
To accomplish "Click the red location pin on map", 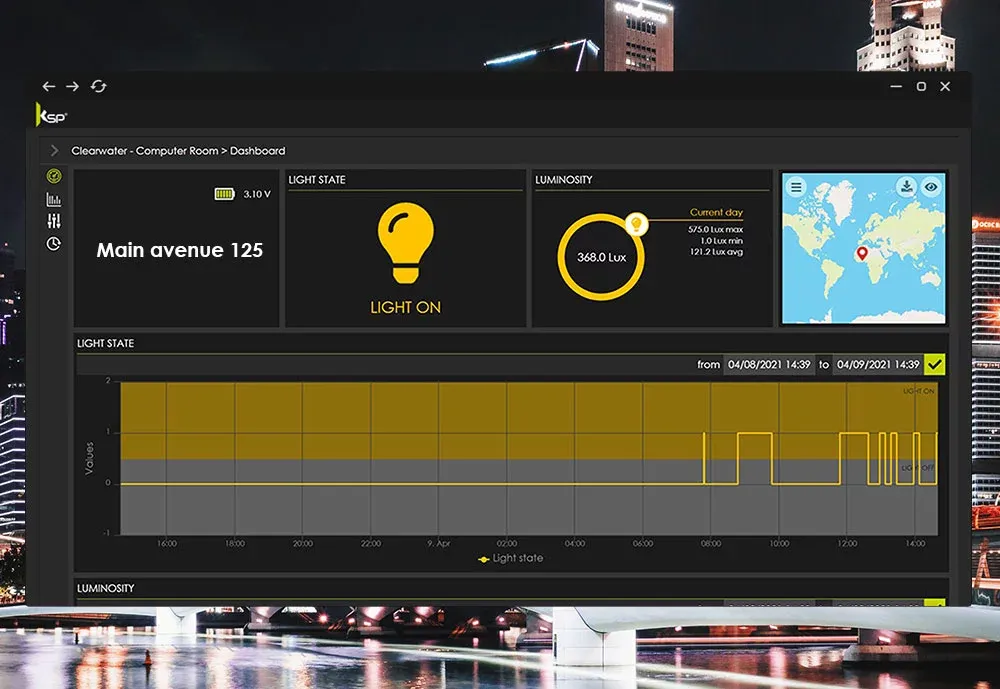I will pyautogui.click(x=862, y=254).
